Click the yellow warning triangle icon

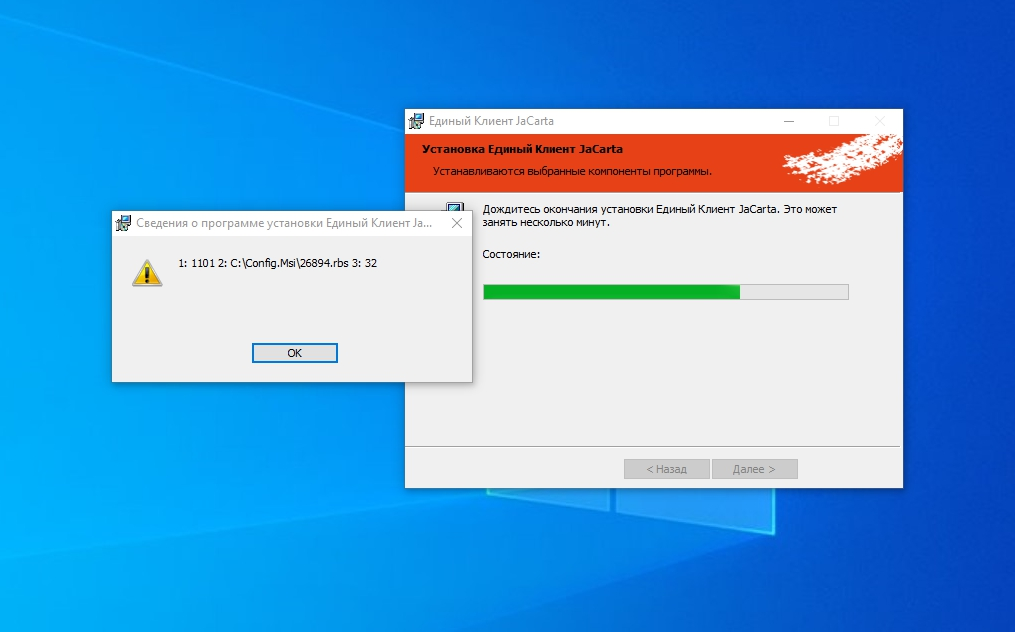(x=147, y=272)
